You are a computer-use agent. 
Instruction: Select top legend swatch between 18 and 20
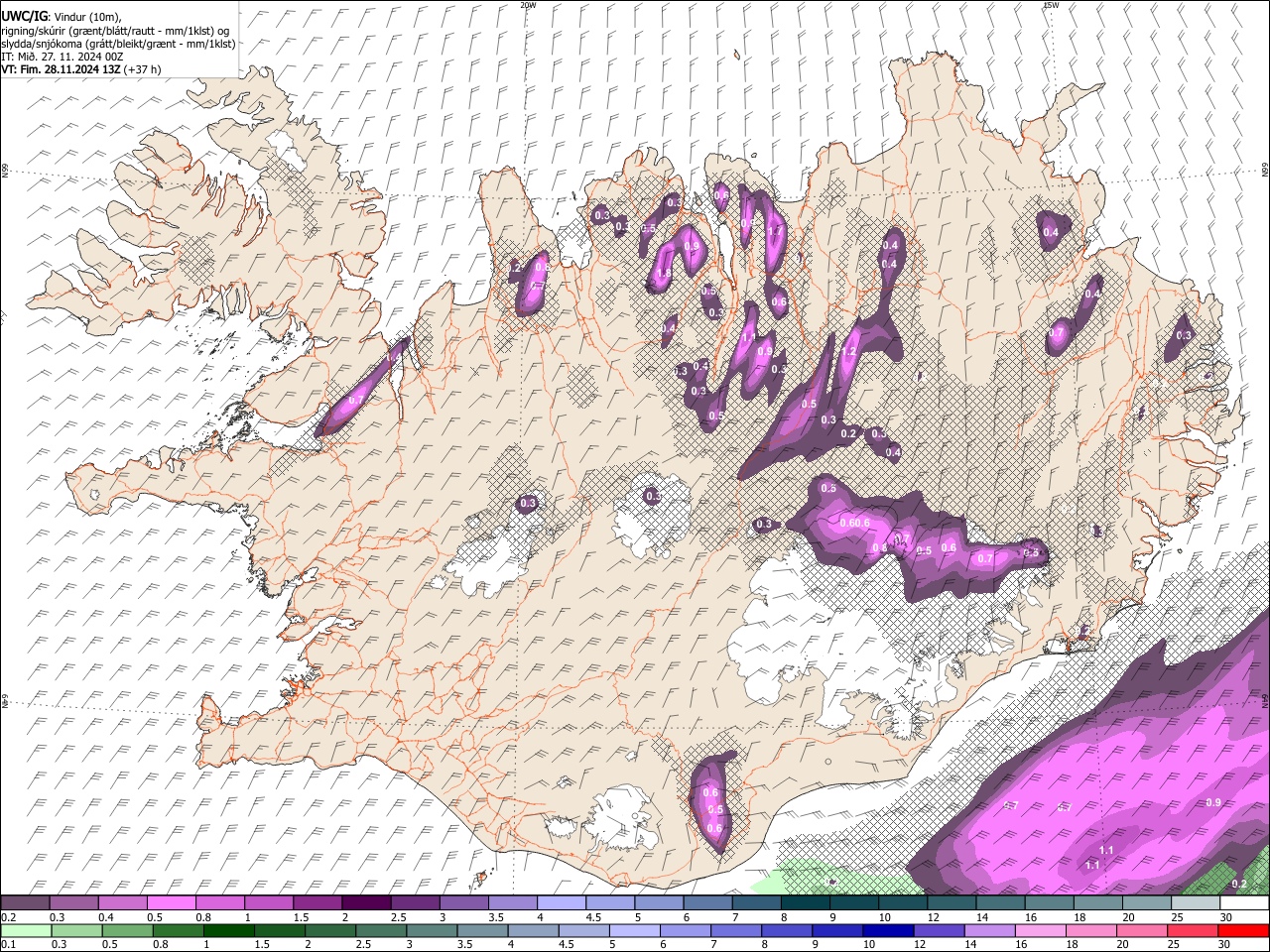point(1097,902)
